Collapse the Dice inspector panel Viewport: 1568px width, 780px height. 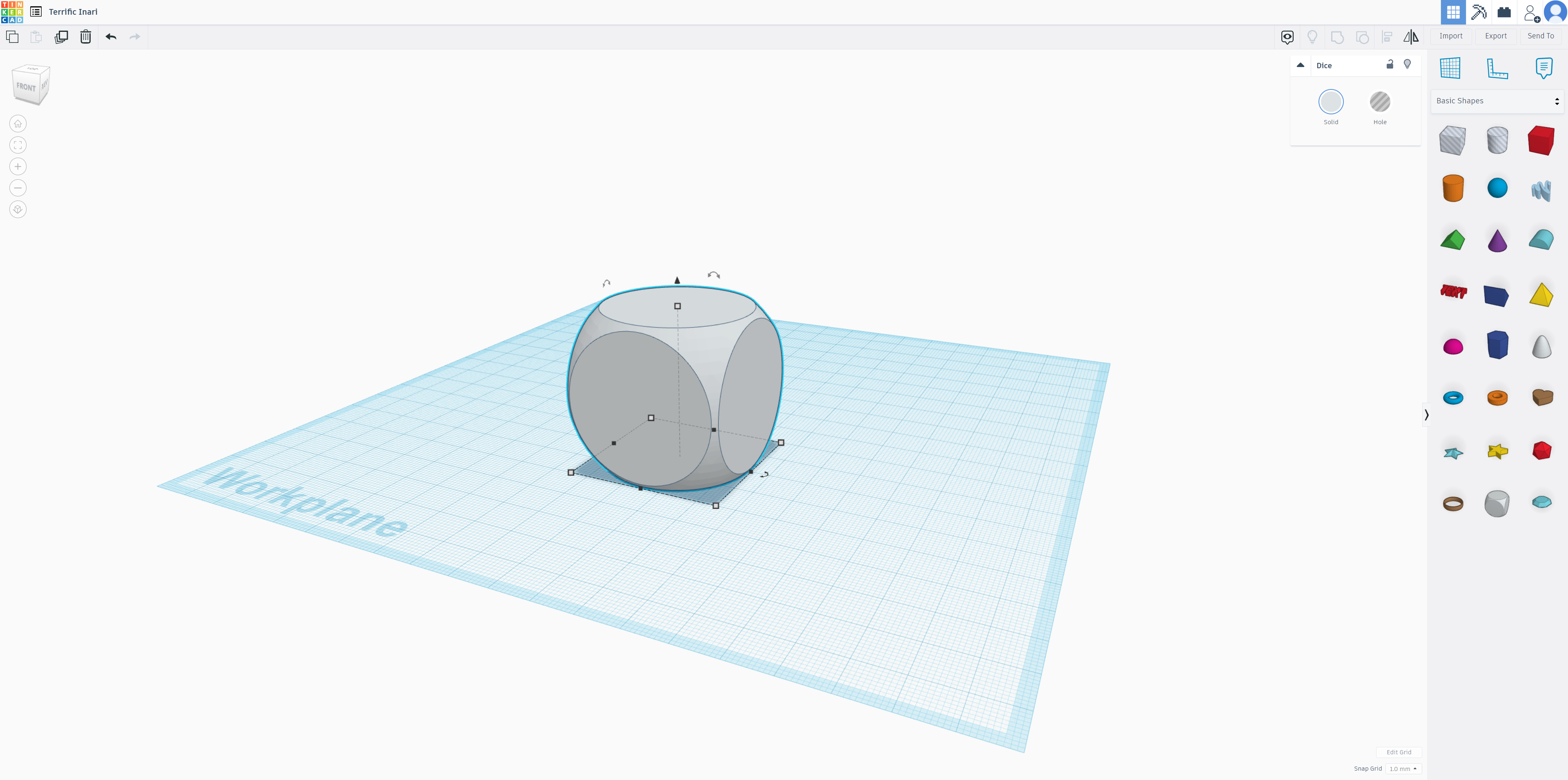[1300, 65]
